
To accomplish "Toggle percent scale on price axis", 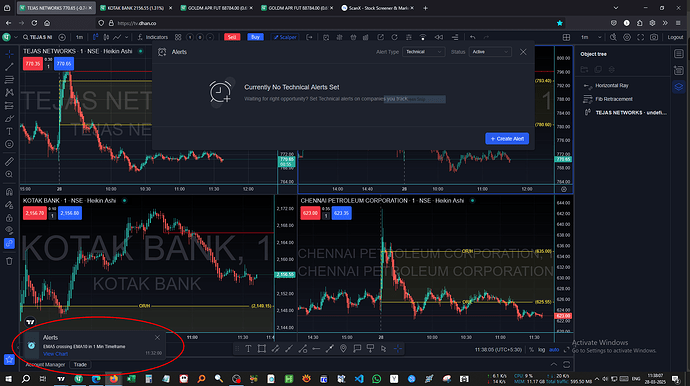I will 531,349.
